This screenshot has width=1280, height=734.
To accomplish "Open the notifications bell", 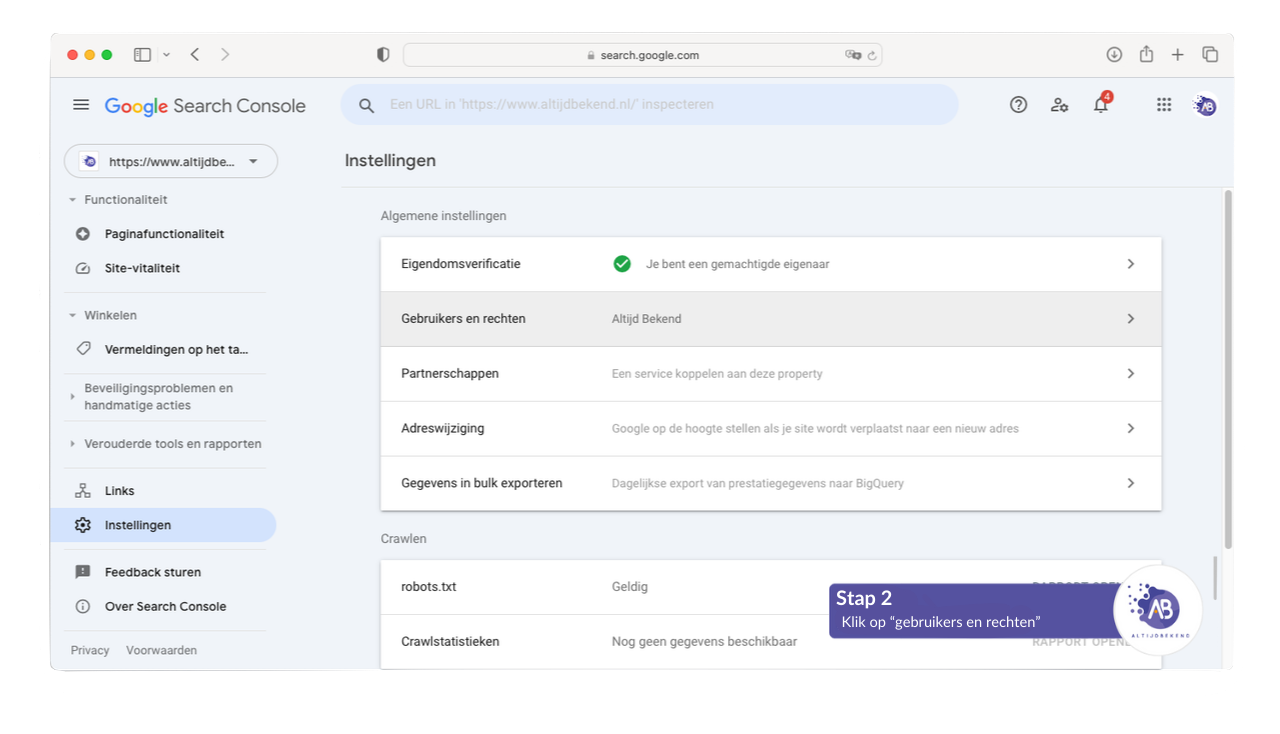I will (x=1101, y=105).
